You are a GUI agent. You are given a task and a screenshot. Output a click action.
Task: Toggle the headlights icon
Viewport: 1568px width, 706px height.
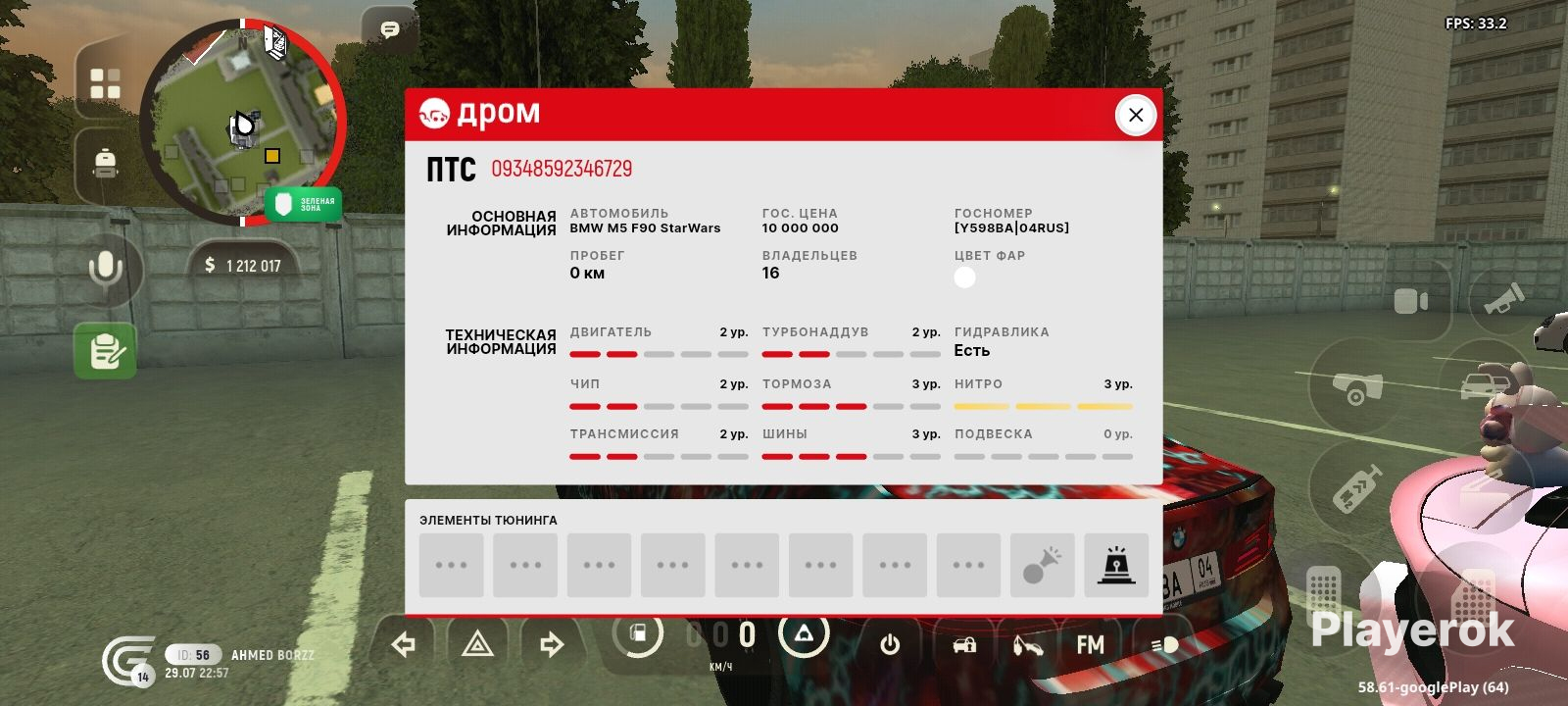pos(1164,644)
